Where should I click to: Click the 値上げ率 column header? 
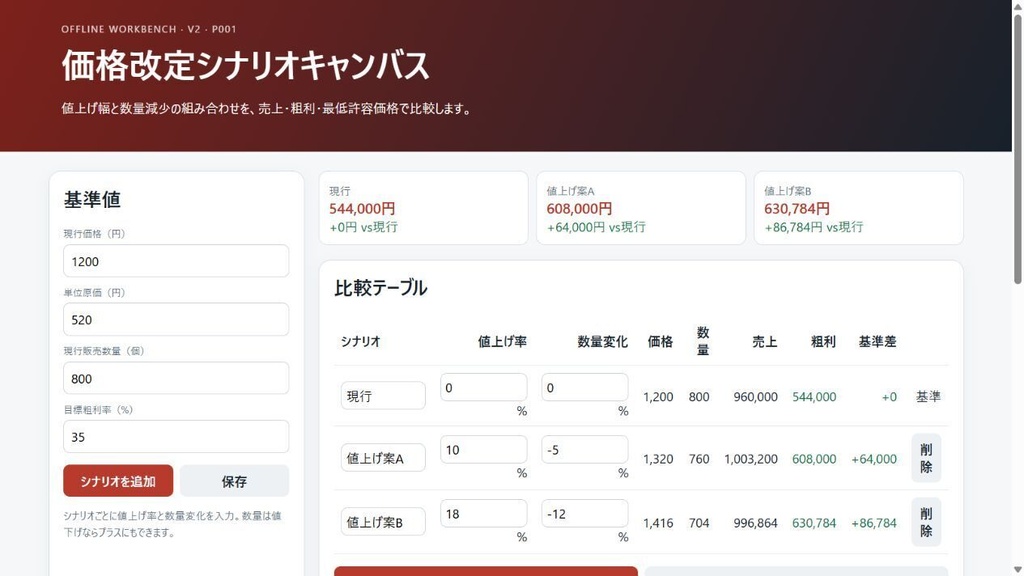point(502,342)
